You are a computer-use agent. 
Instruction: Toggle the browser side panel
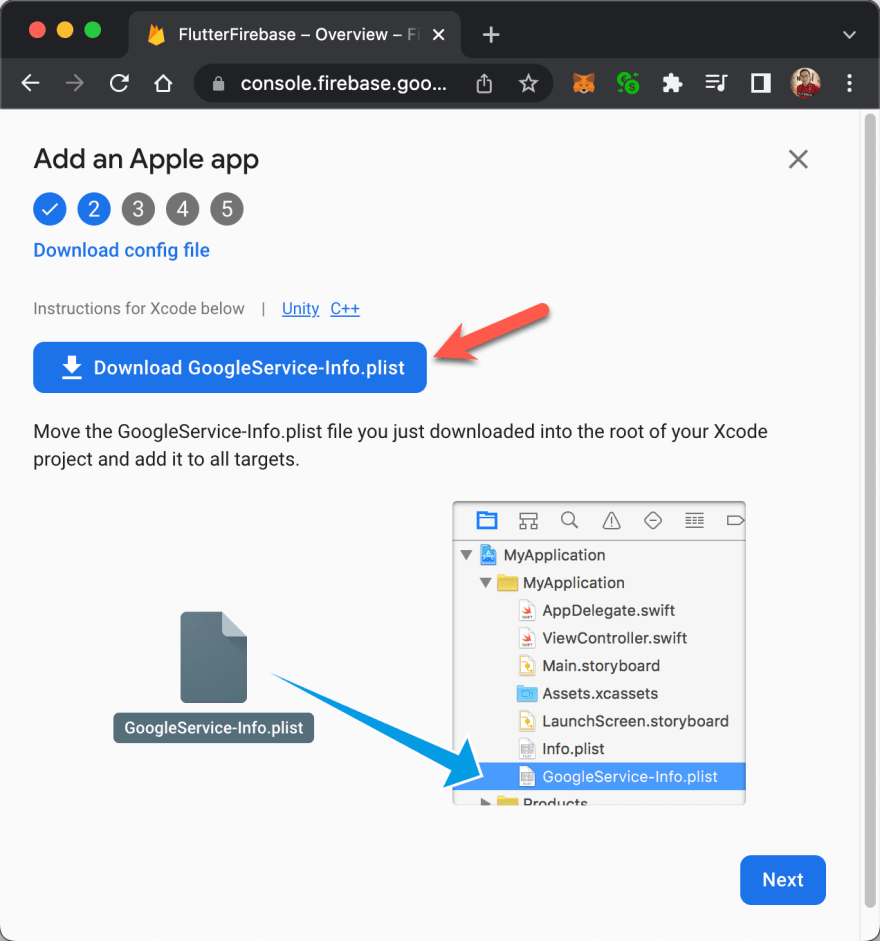pyautogui.click(x=761, y=83)
